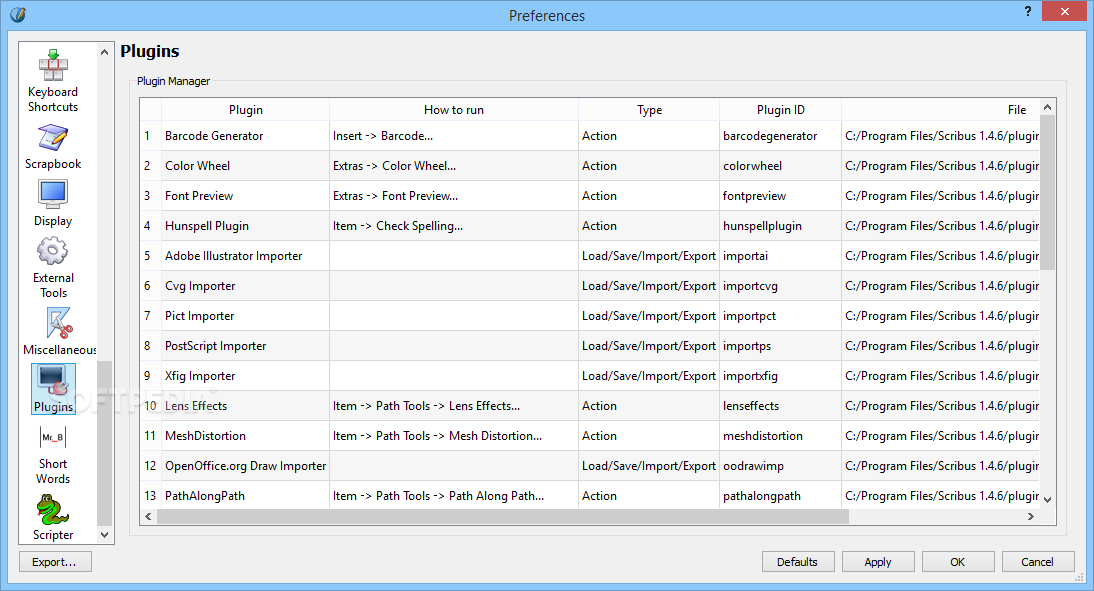The height and width of the screenshot is (591, 1094).
Task: Click the 'pathalongpath' plugin ID cell
Action: (781, 495)
